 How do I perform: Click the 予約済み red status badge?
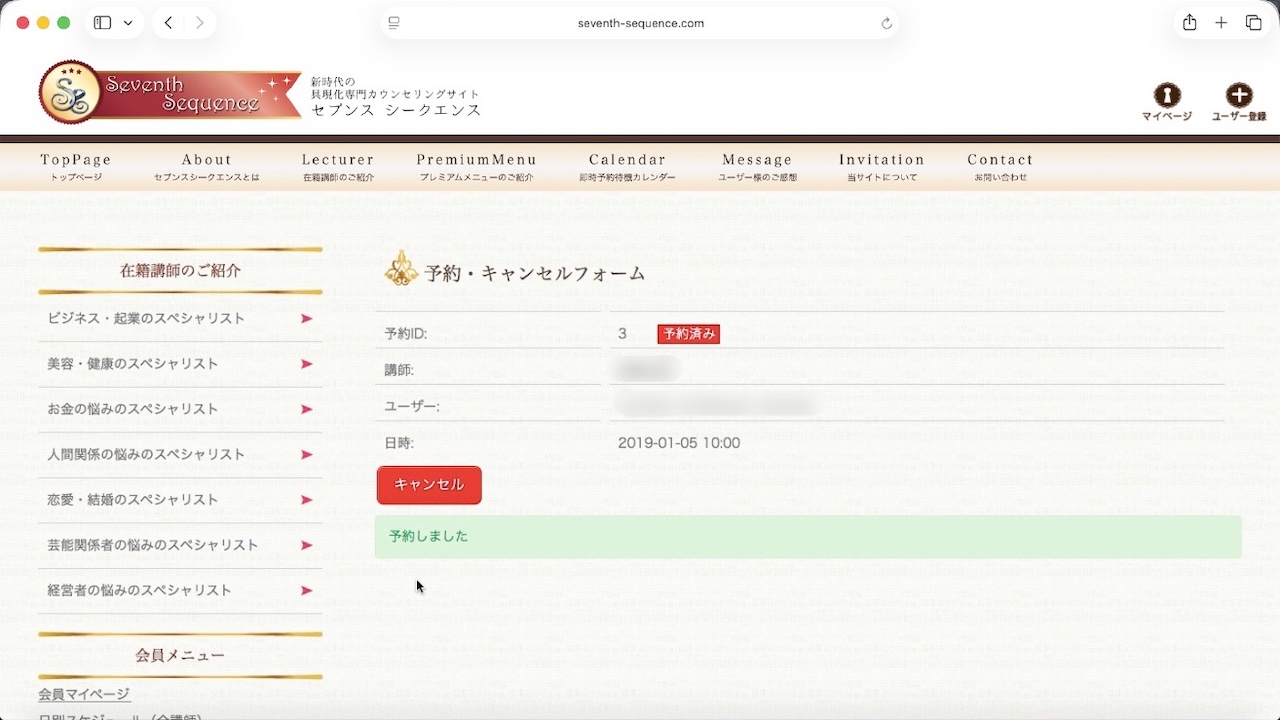tap(688, 334)
